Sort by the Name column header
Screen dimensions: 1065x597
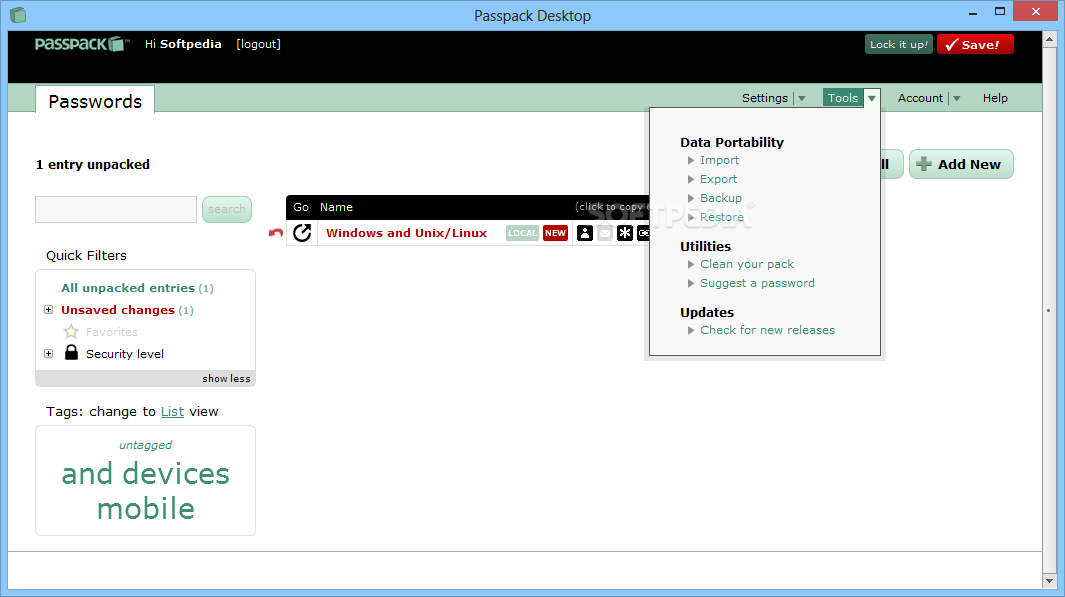click(336, 207)
